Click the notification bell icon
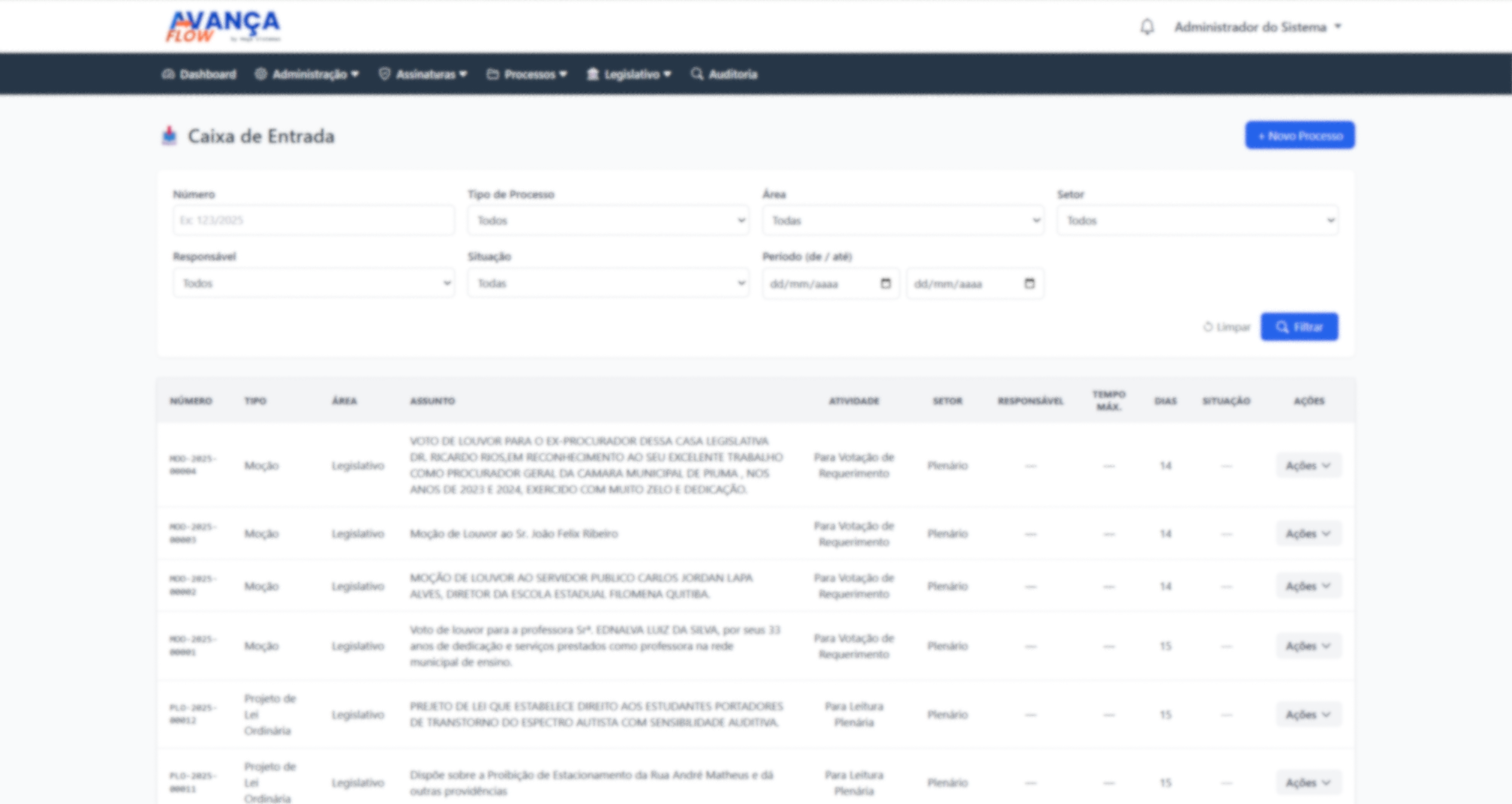Image resolution: width=1512 pixels, height=804 pixels. (x=1147, y=27)
